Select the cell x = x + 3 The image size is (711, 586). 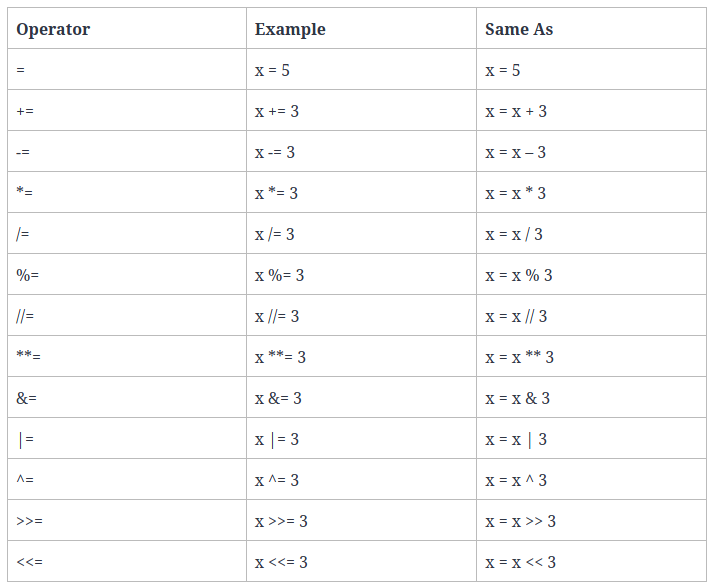pos(516,111)
